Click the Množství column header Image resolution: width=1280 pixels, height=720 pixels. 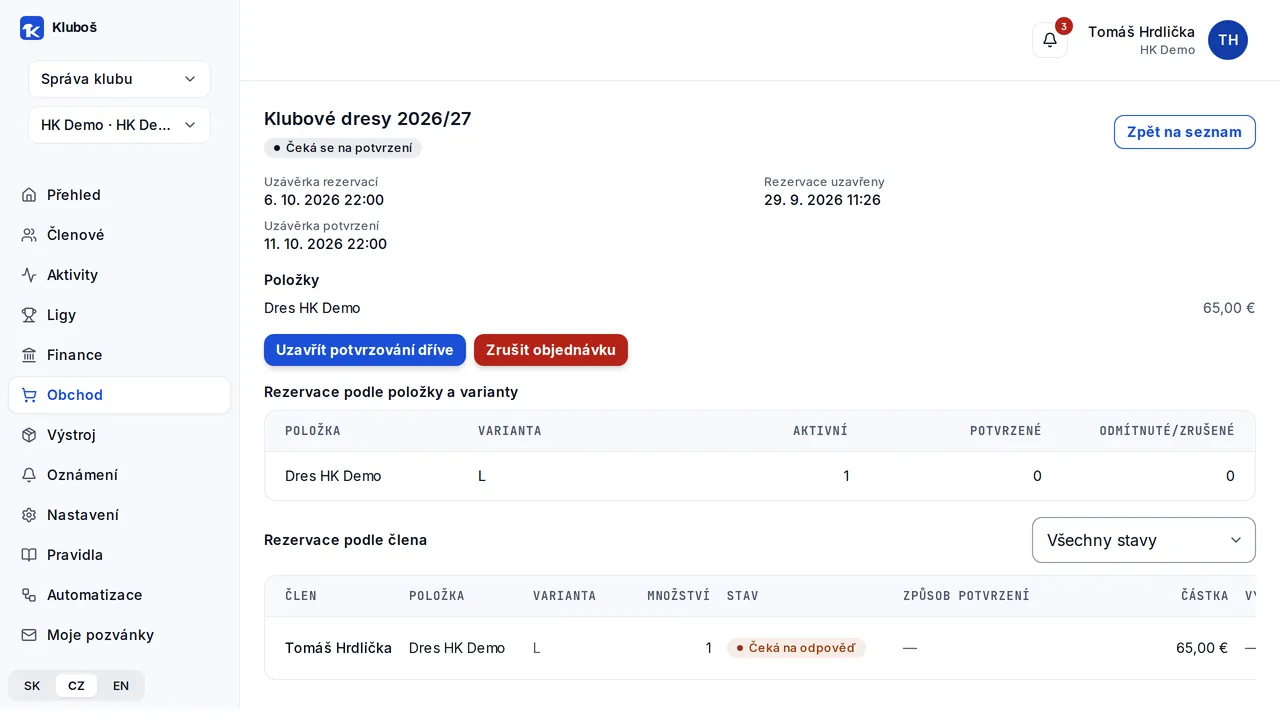coord(679,596)
